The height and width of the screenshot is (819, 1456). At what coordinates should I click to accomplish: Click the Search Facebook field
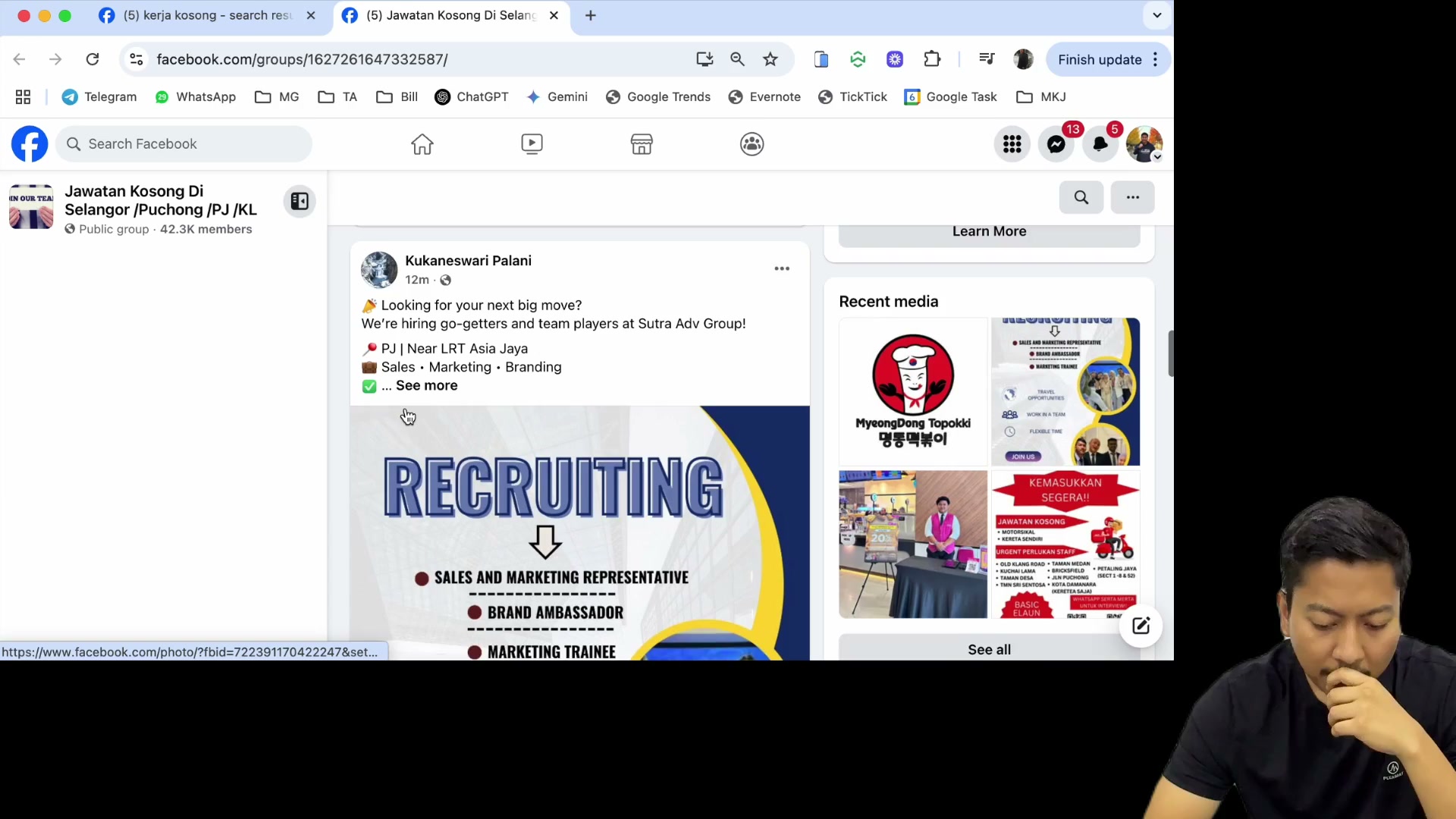click(x=184, y=144)
